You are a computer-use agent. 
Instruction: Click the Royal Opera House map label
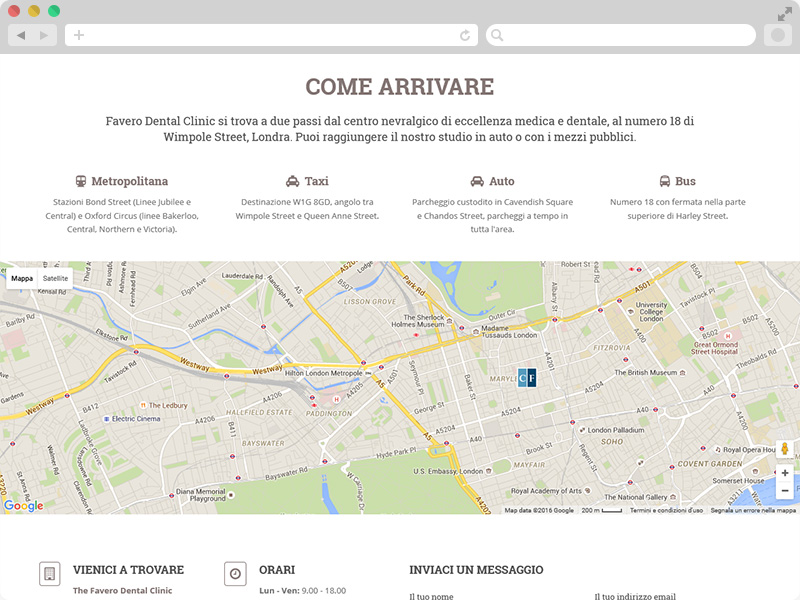[x=749, y=449]
